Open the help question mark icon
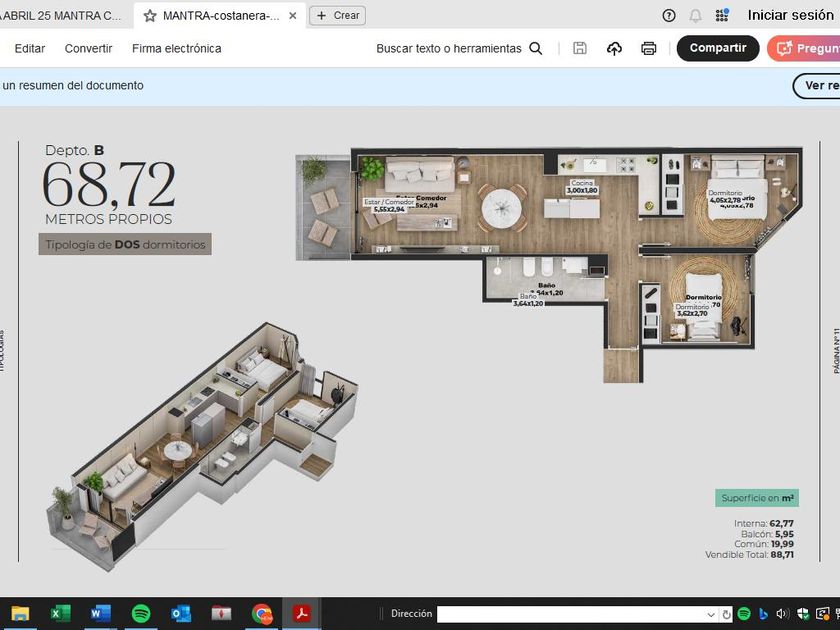Viewport: 840px width, 630px height. point(669,15)
